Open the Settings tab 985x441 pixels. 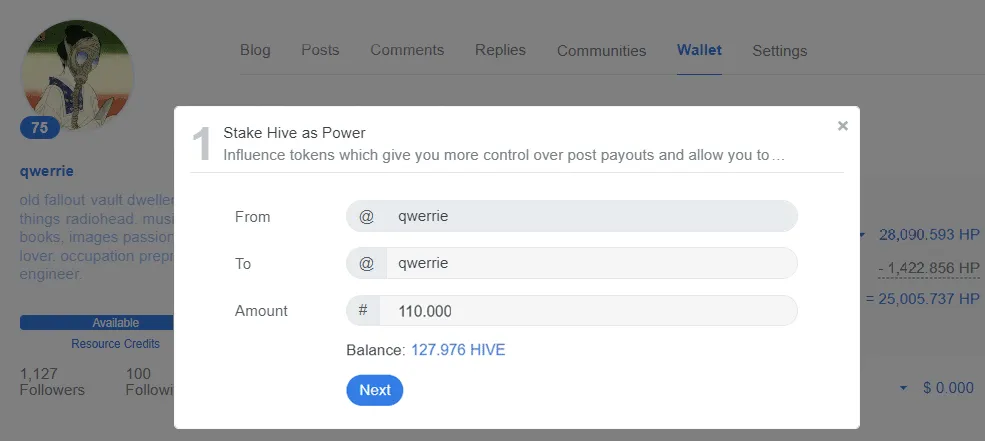click(780, 51)
